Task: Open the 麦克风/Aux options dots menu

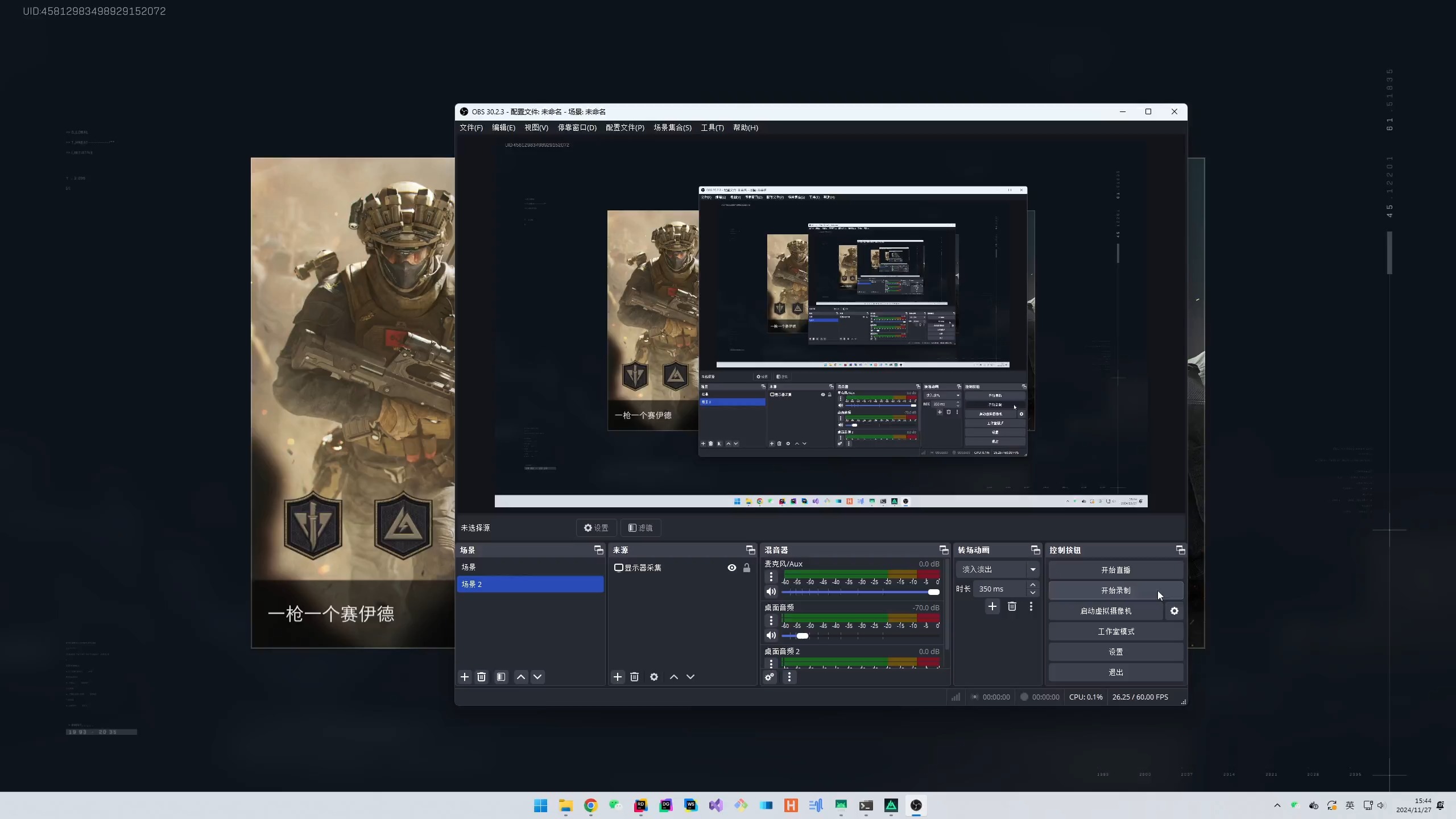Action: click(x=770, y=577)
